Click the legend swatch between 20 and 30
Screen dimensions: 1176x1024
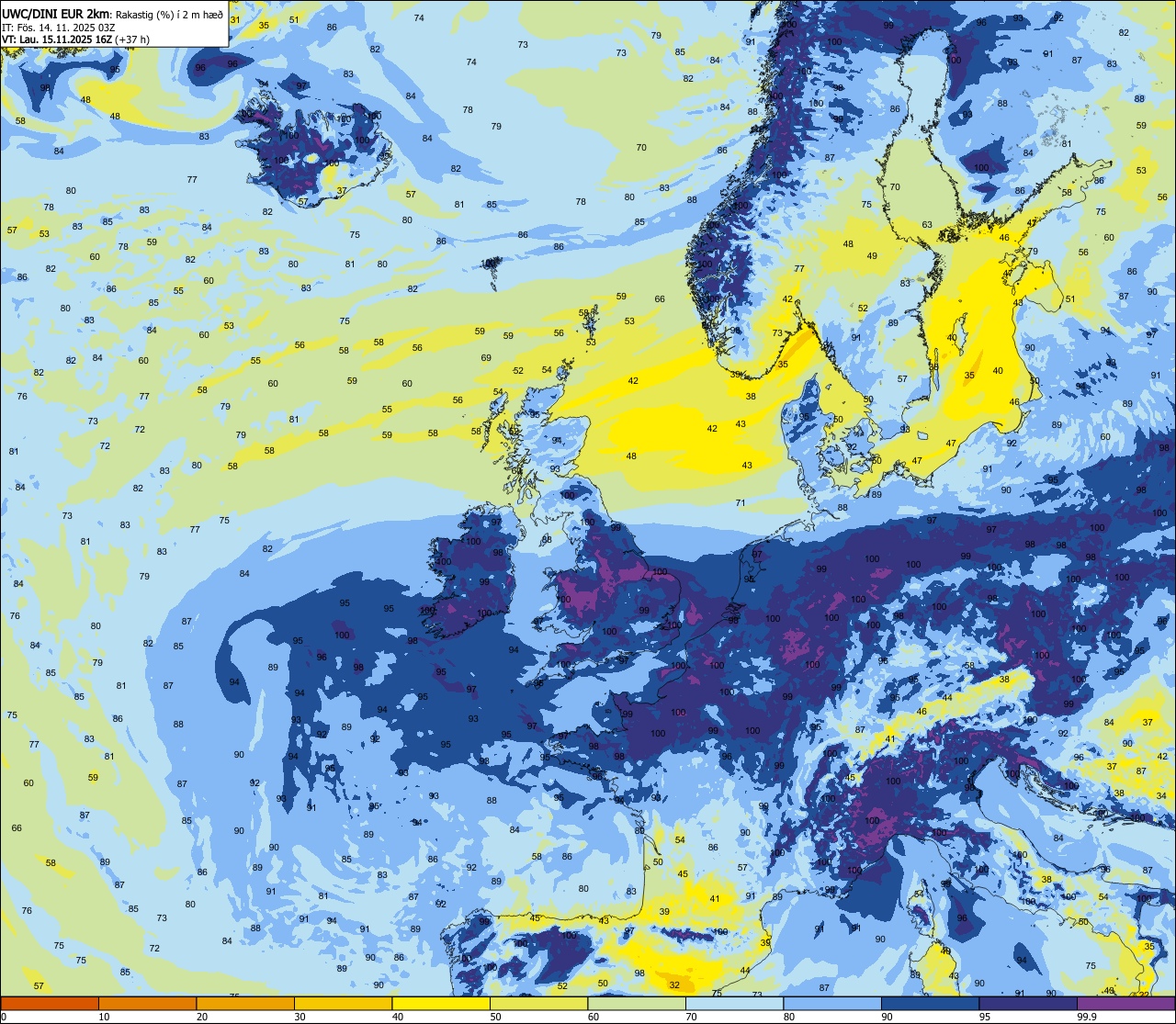point(245,1003)
